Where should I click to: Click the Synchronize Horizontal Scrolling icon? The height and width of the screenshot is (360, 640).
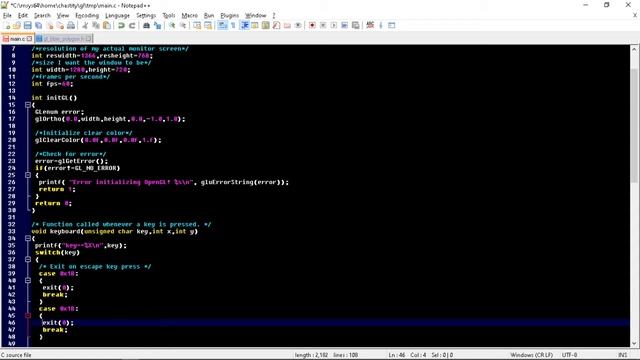coord(208,25)
